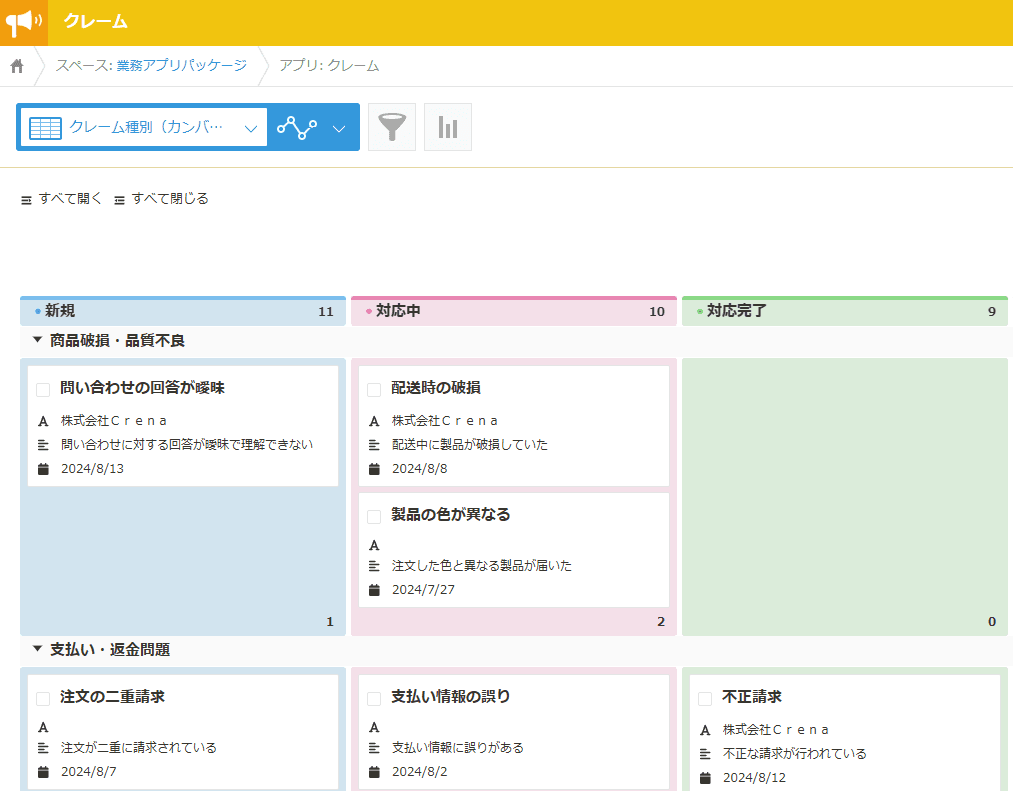Check the 問い合わせの回答が曖昧 card checkbox
The image size is (1013, 791).
click(x=43, y=390)
